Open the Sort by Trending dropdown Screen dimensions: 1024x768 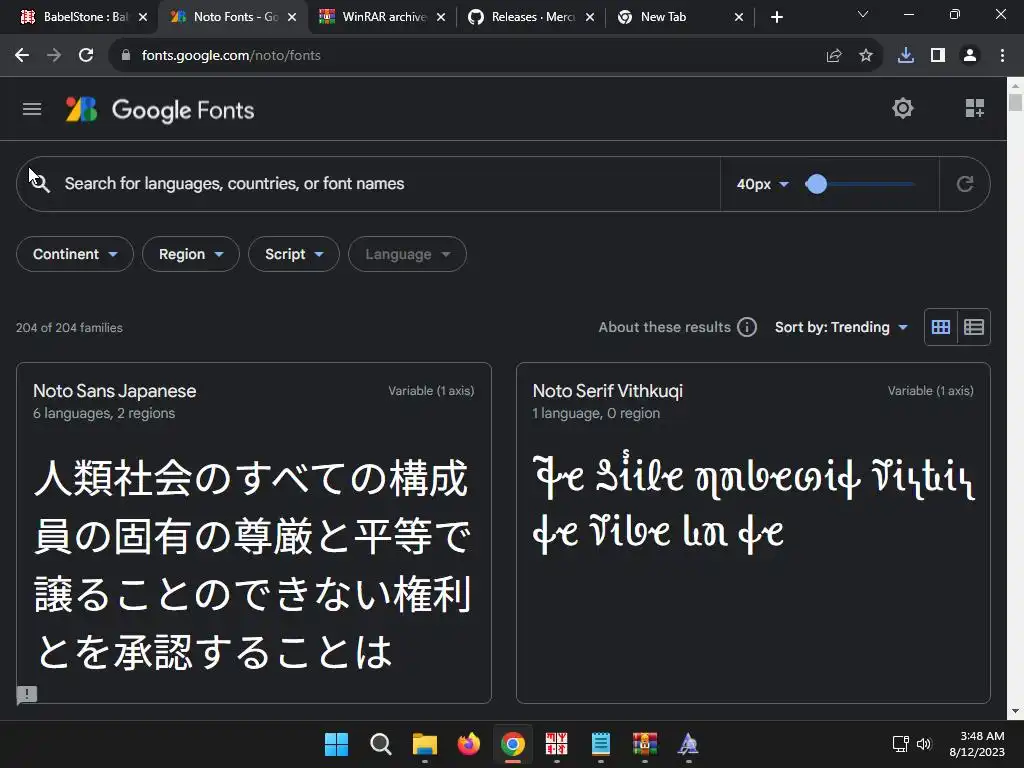(841, 327)
